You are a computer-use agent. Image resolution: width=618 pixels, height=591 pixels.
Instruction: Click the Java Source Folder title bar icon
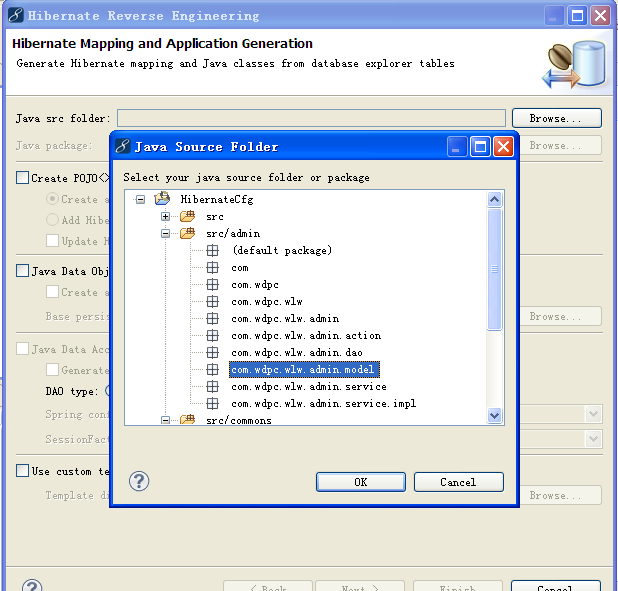[x=123, y=146]
